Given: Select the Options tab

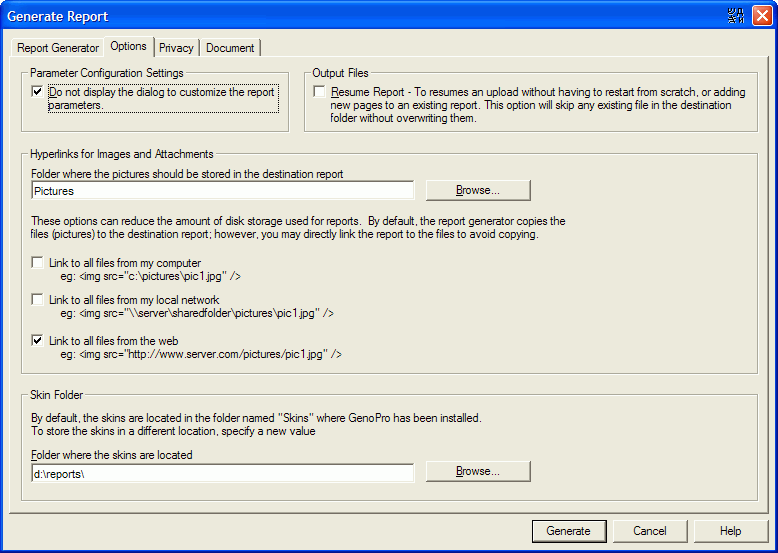Looking at the screenshot, I should 128,46.
